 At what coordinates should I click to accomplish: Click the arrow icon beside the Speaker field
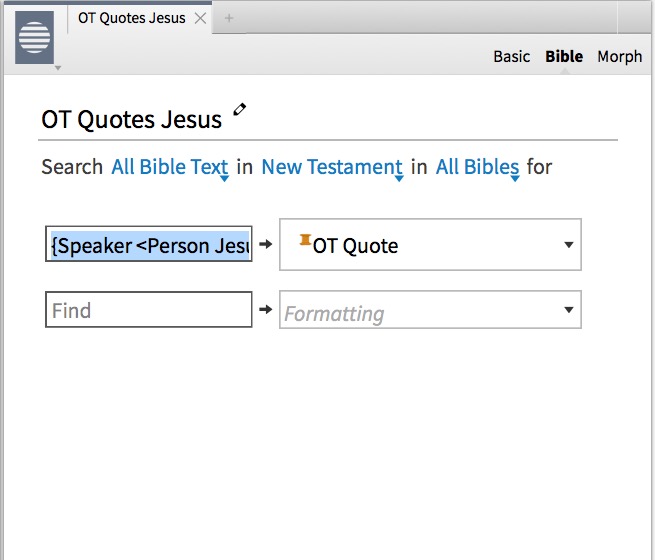[265, 244]
